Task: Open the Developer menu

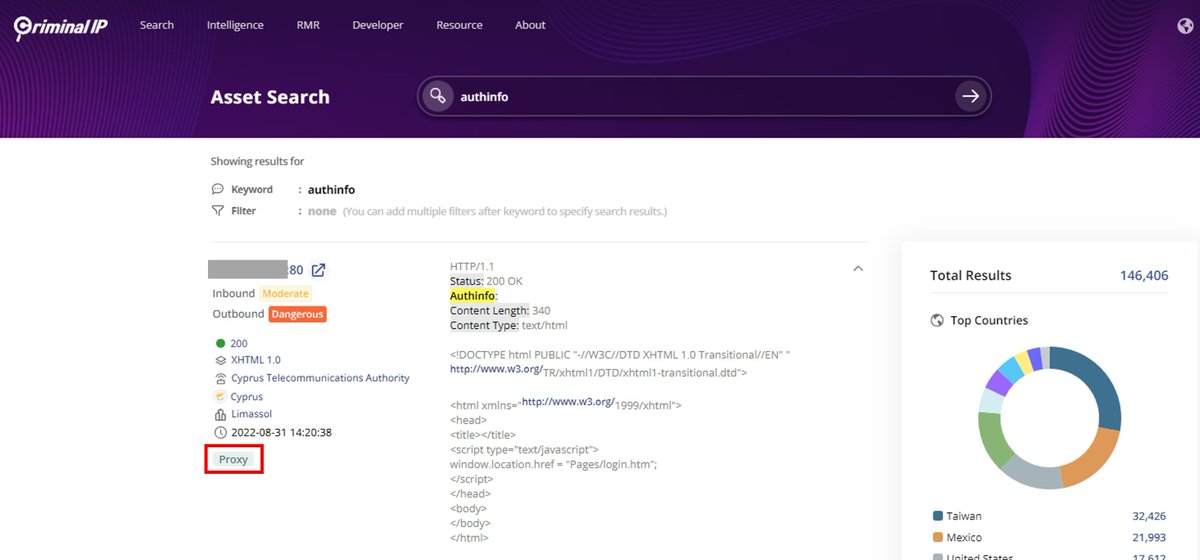Action: point(378,25)
